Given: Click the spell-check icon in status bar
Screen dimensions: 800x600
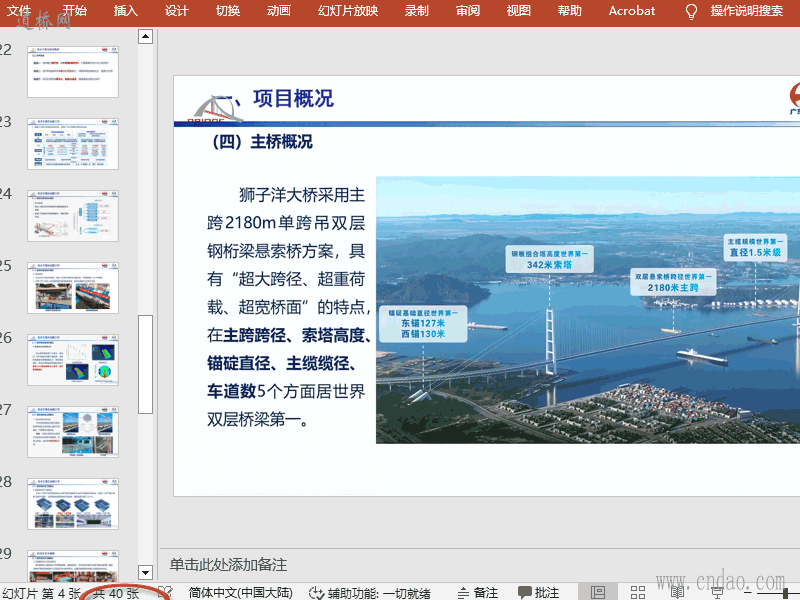Looking at the screenshot, I should click(165, 593).
